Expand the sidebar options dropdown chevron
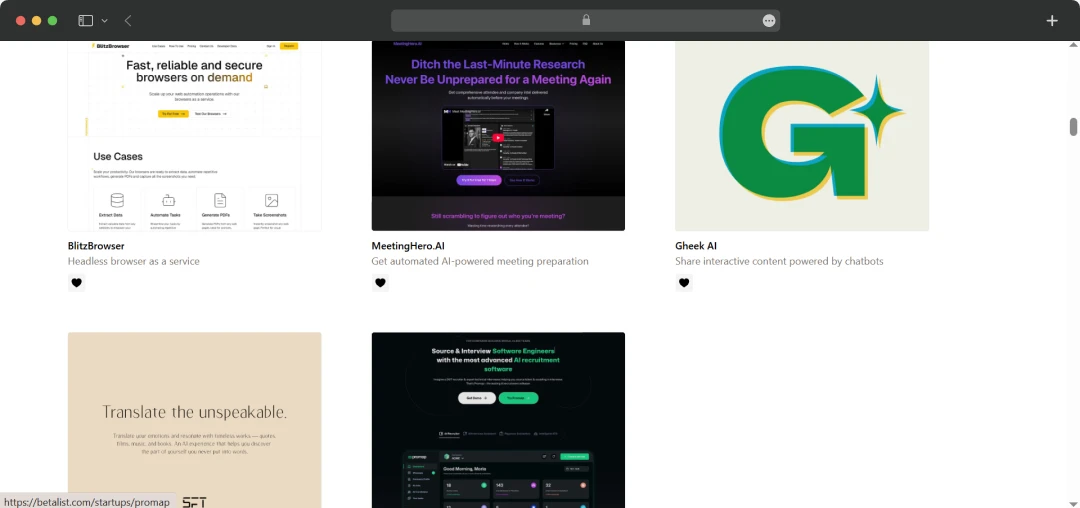The height and width of the screenshot is (508, 1080). click(x=105, y=21)
